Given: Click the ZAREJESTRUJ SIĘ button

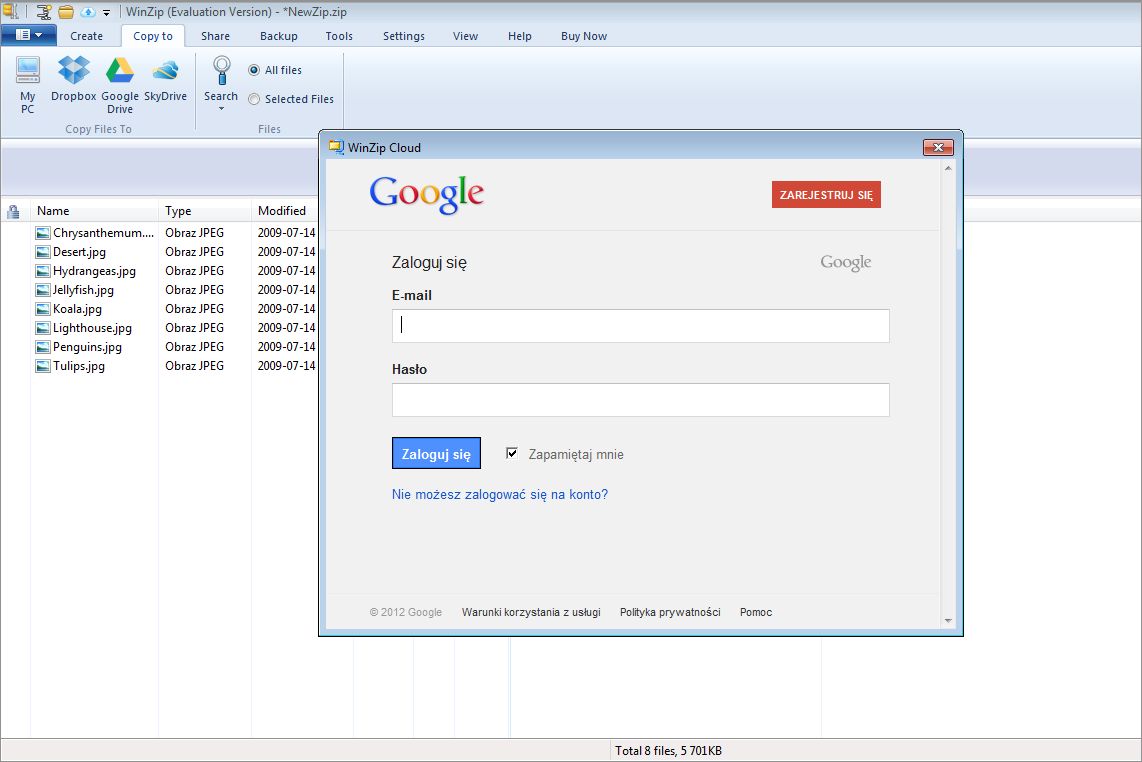Looking at the screenshot, I should coord(826,195).
